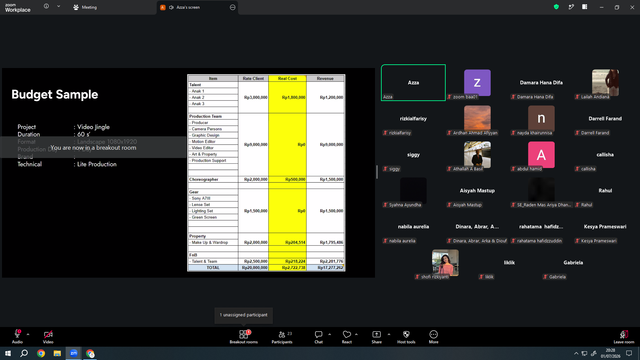Screen dimensions: 640x360
Task: Select Aisyah Mastup's participant tile
Action: (477, 191)
